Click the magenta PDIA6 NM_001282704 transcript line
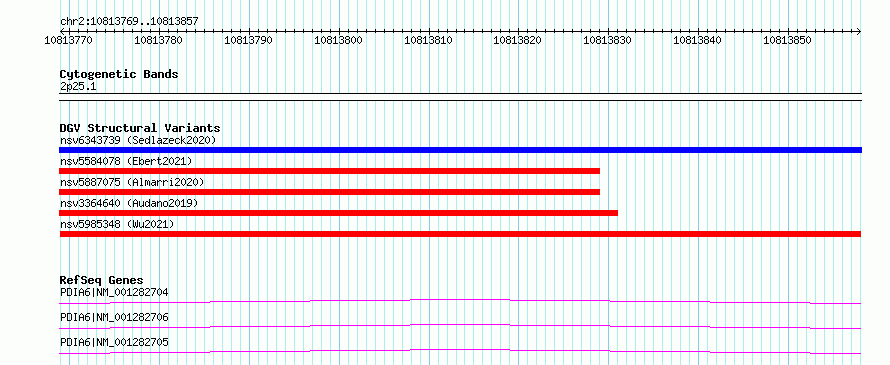The height and width of the screenshot is (365, 890). (x=460, y=301)
